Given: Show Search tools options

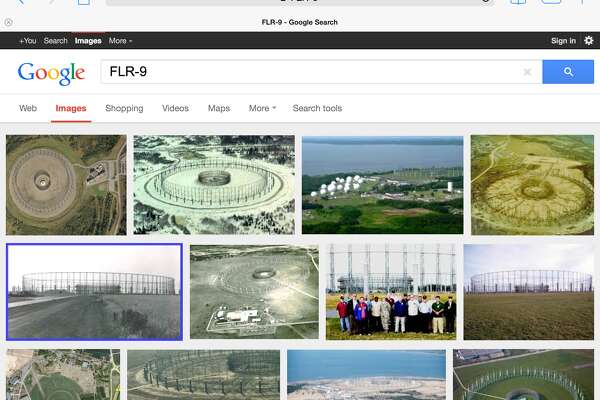Looking at the screenshot, I should [317, 108].
